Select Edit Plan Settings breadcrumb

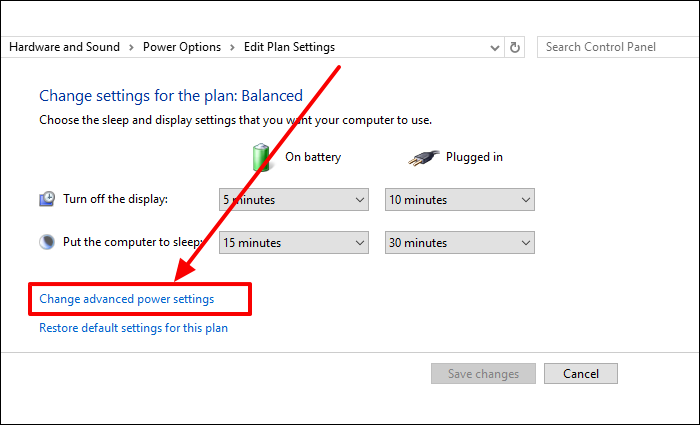pos(289,47)
